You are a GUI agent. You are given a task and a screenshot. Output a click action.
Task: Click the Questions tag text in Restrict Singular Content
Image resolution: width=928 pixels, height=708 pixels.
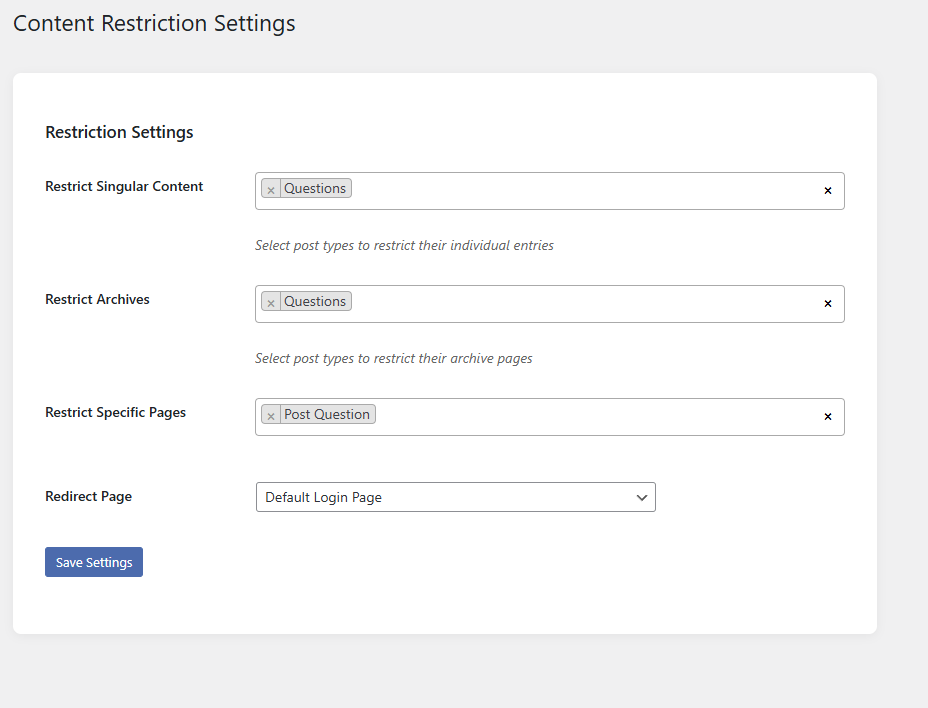tap(315, 188)
